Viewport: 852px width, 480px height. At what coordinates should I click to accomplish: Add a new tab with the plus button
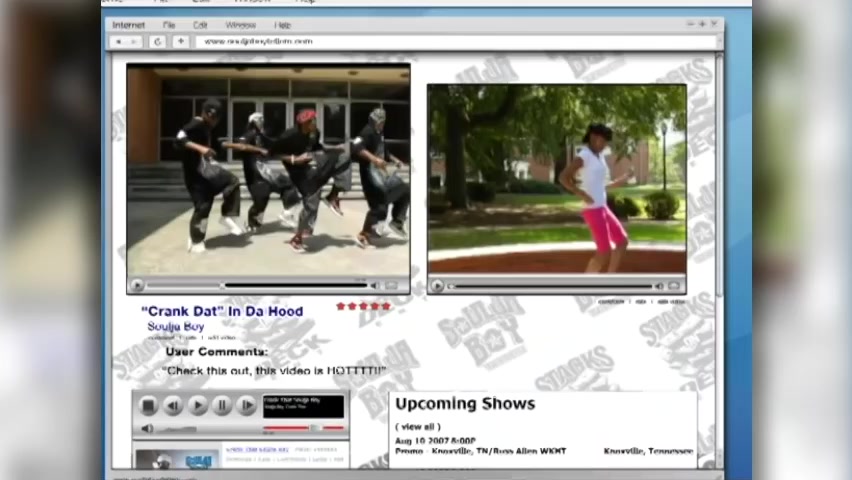click(x=180, y=41)
